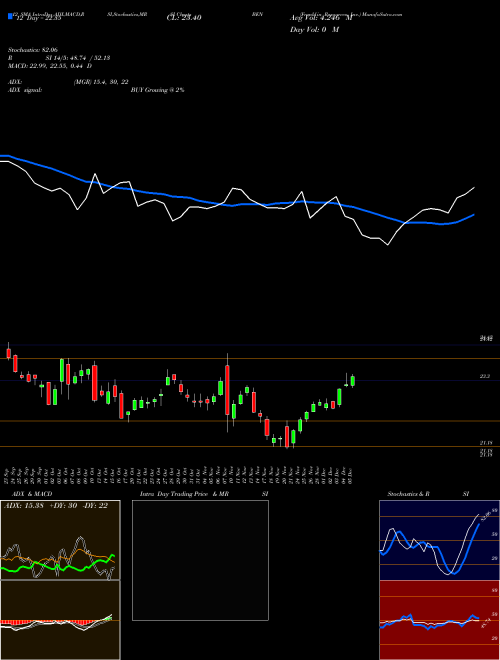The width and height of the screenshot is (500, 660).
Task: Click the BEN ticker symbol
Action: click(x=257, y=14)
